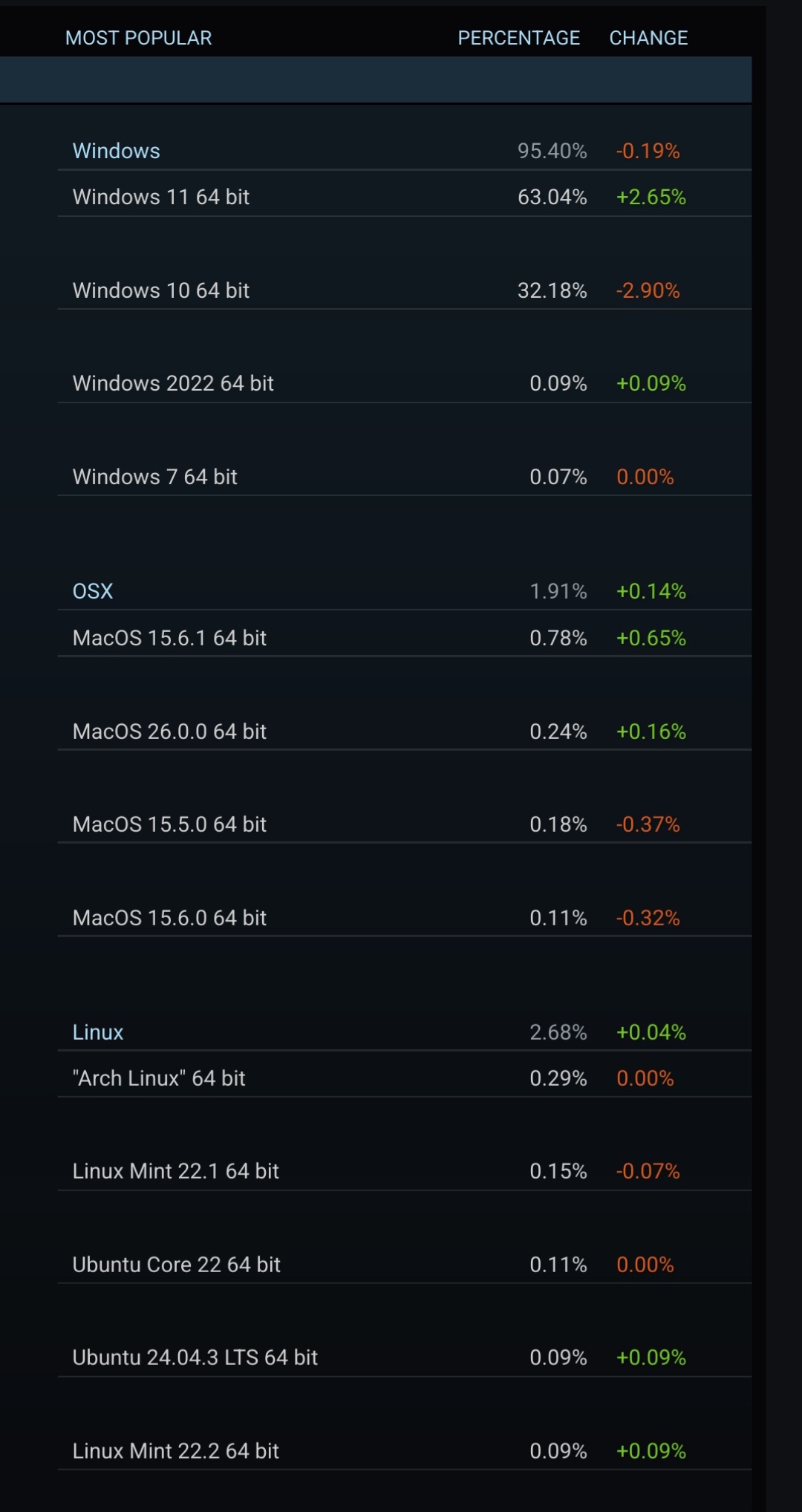Choose the Ubuntu 24.04.3 LTS 64 bit row
Screen dimensions: 802x1512
(x=195, y=1358)
